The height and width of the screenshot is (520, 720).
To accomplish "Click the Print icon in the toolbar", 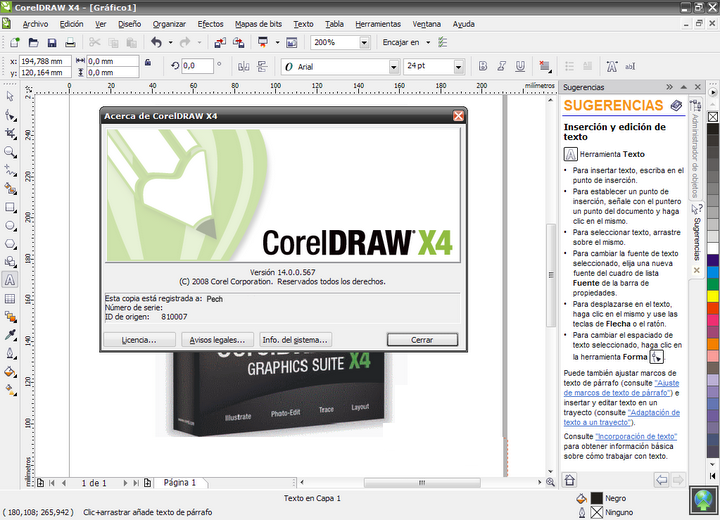I will click(70, 43).
